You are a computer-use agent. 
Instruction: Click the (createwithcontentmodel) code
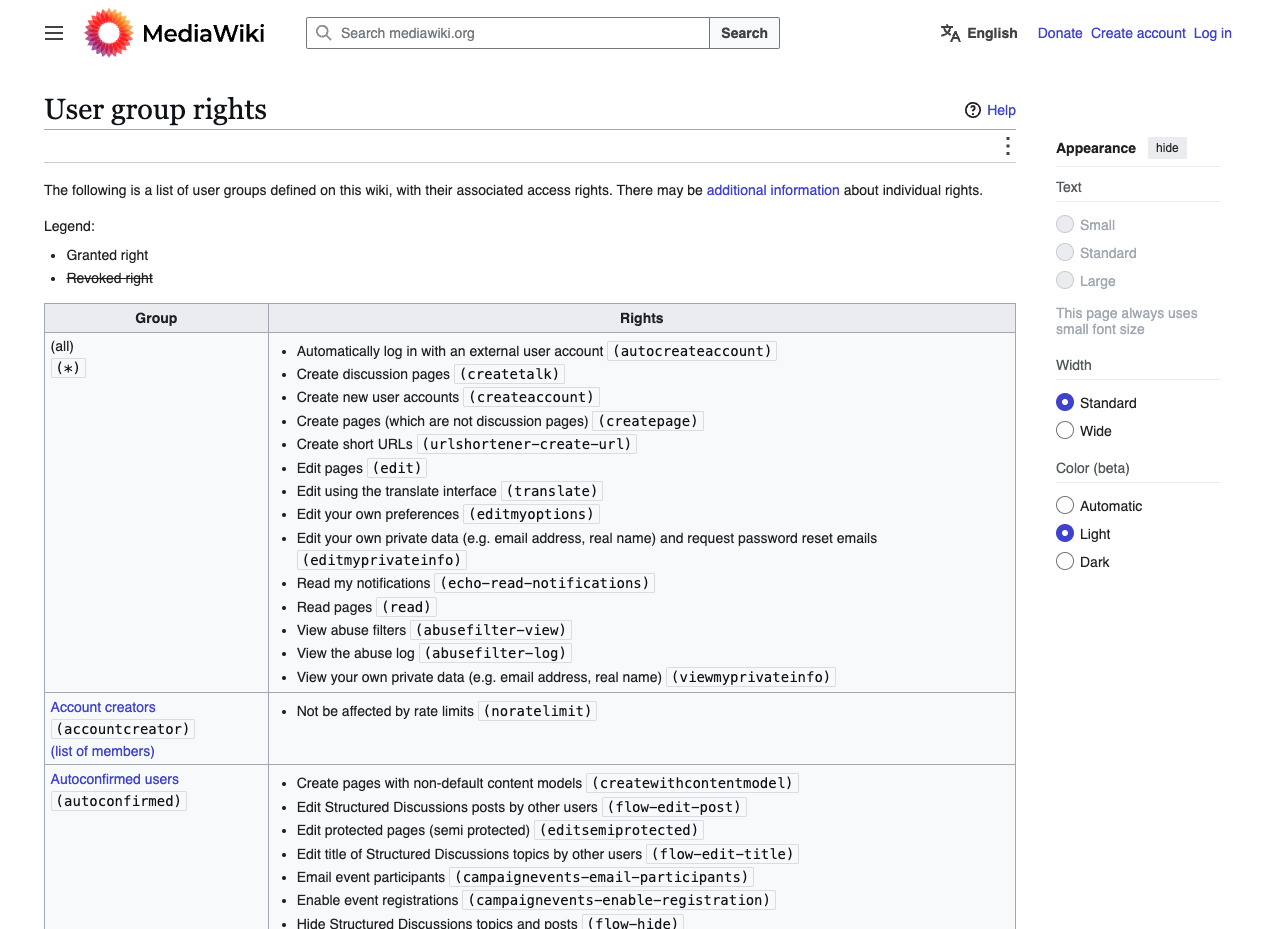692,783
